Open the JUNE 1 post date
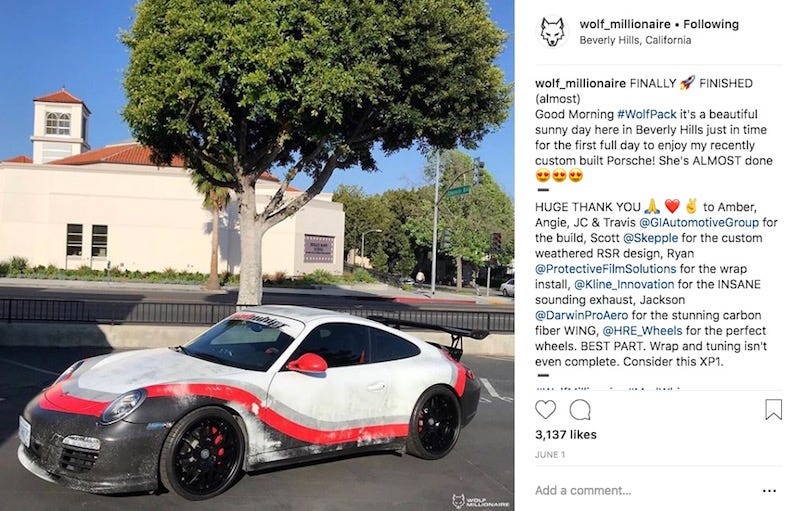Image resolution: width=800 pixels, height=511 pixels. (550, 454)
